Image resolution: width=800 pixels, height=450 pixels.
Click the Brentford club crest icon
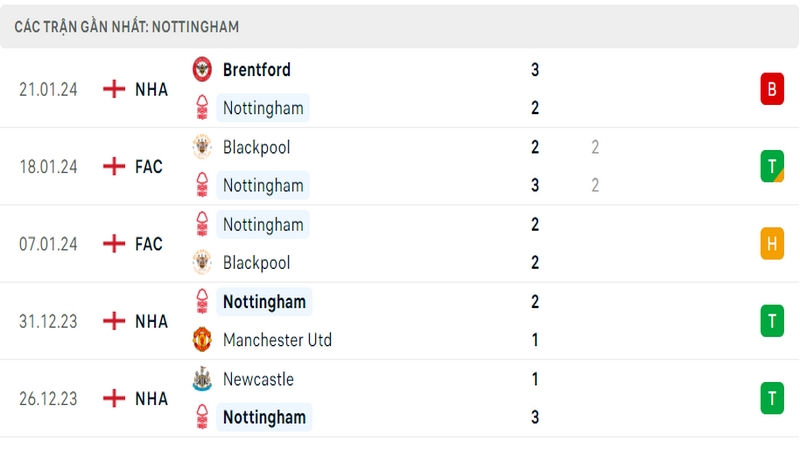[202, 69]
